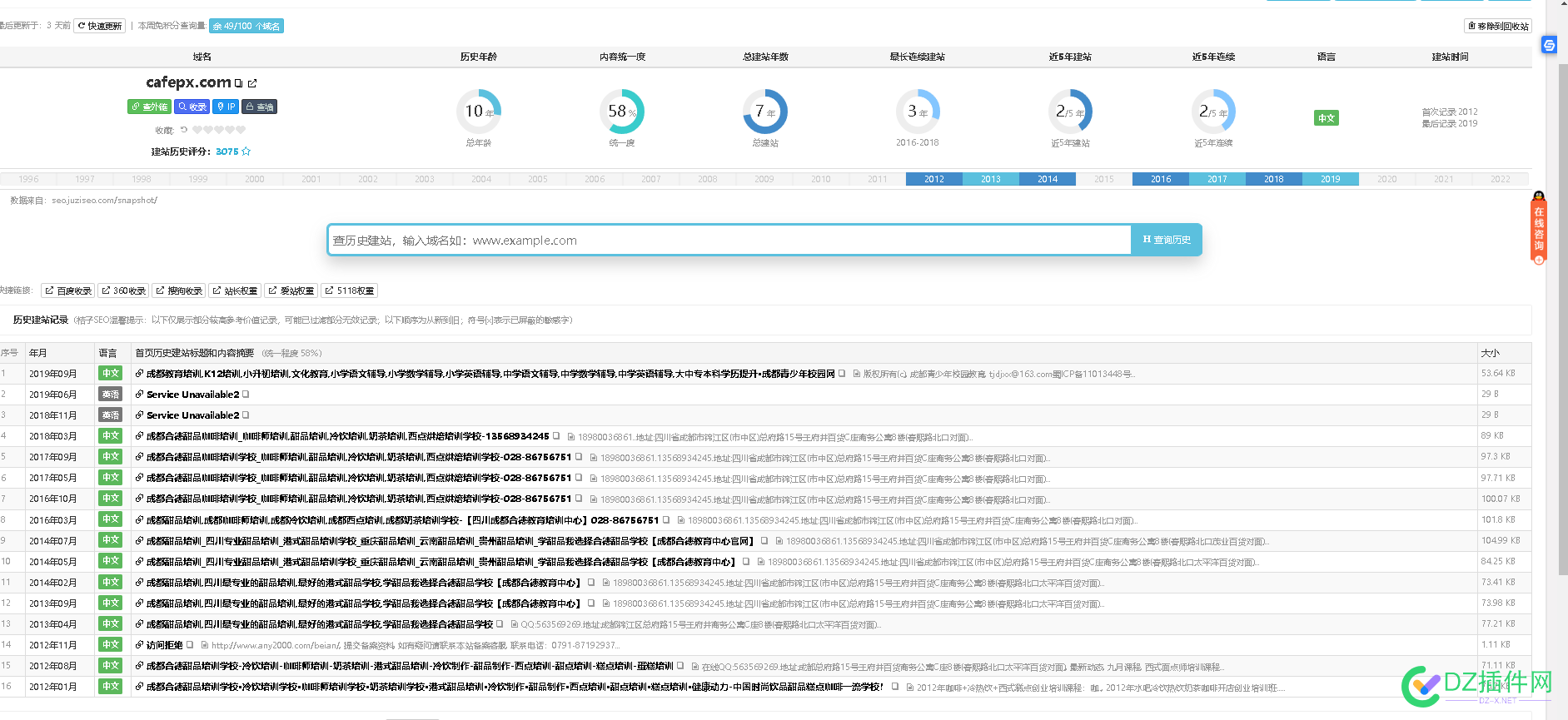Open the 5118权重 quick link
Screen dimensions: 1568x720
click(350, 290)
